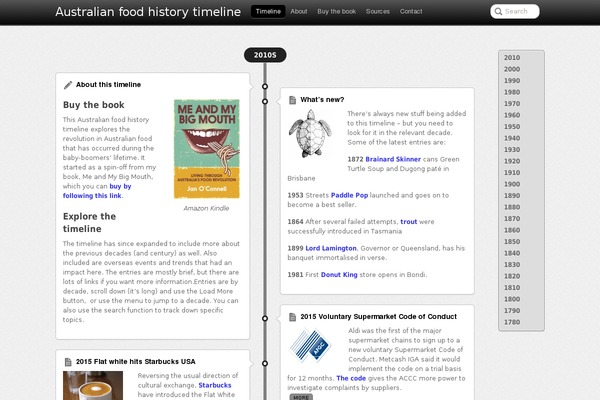Jump to decade 1970 in the sidebar
This screenshot has width=600, height=400.
(512, 104)
